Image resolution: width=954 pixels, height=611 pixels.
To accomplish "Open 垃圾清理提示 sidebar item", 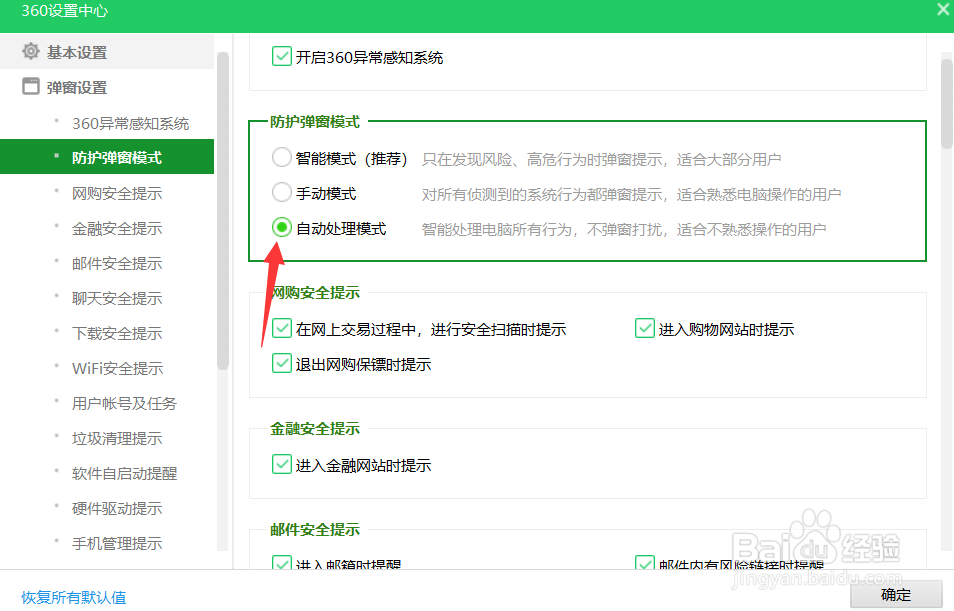I will [117, 439].
